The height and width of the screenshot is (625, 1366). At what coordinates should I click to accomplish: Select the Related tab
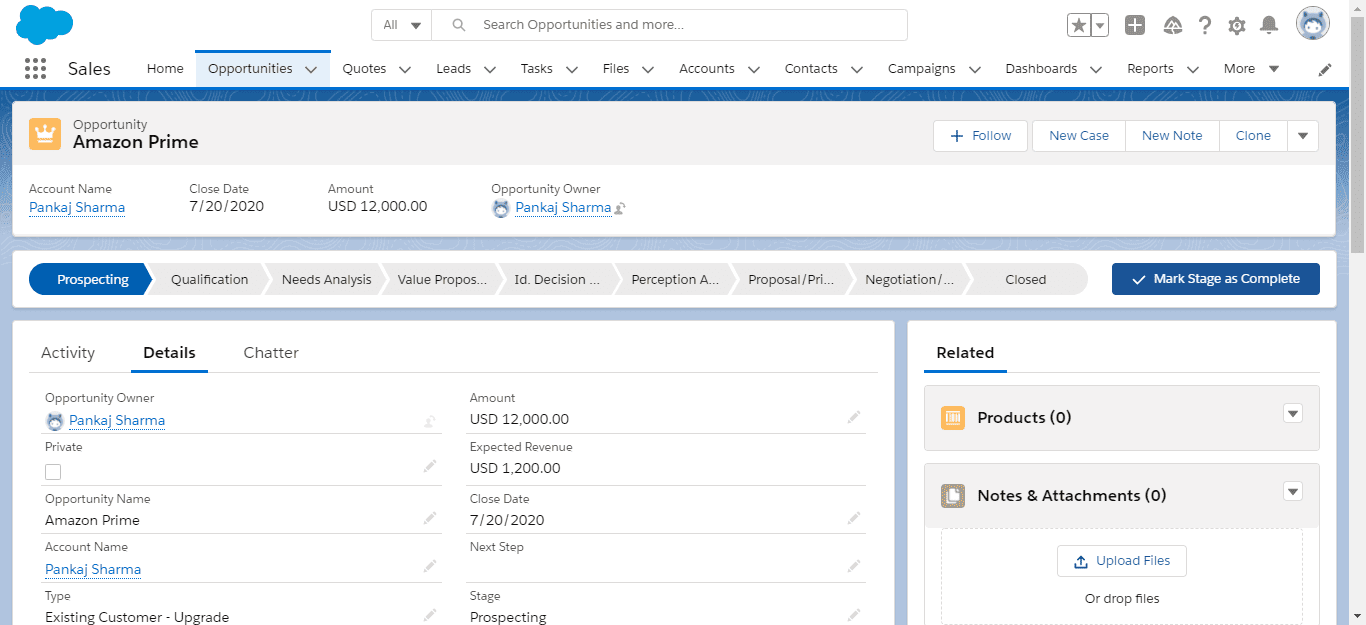point(965,353)
